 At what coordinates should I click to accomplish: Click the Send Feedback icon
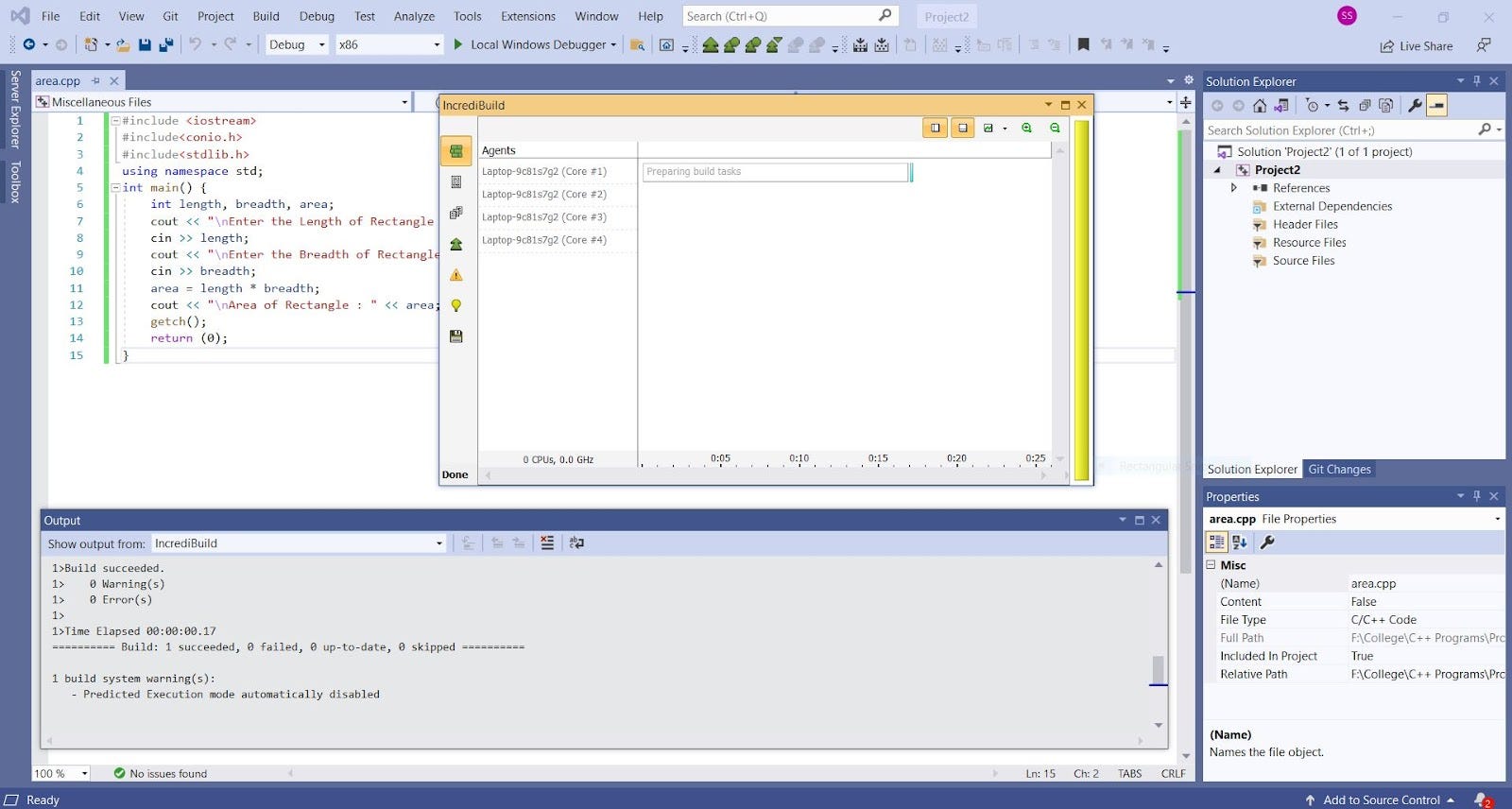[x=1485, y=45]
